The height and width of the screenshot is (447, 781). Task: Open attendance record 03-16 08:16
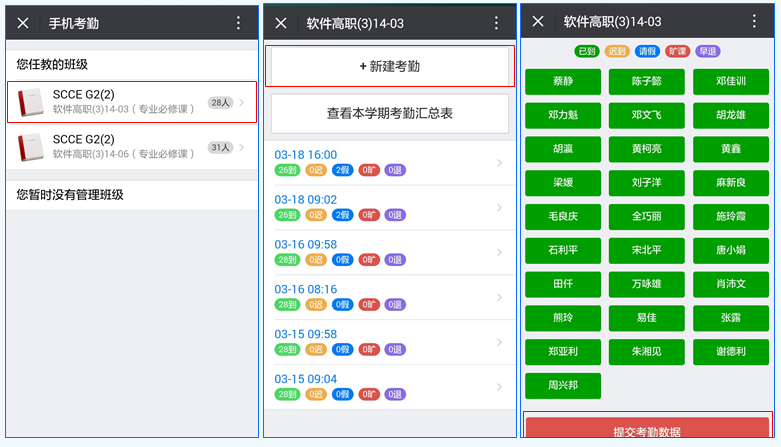390,298
